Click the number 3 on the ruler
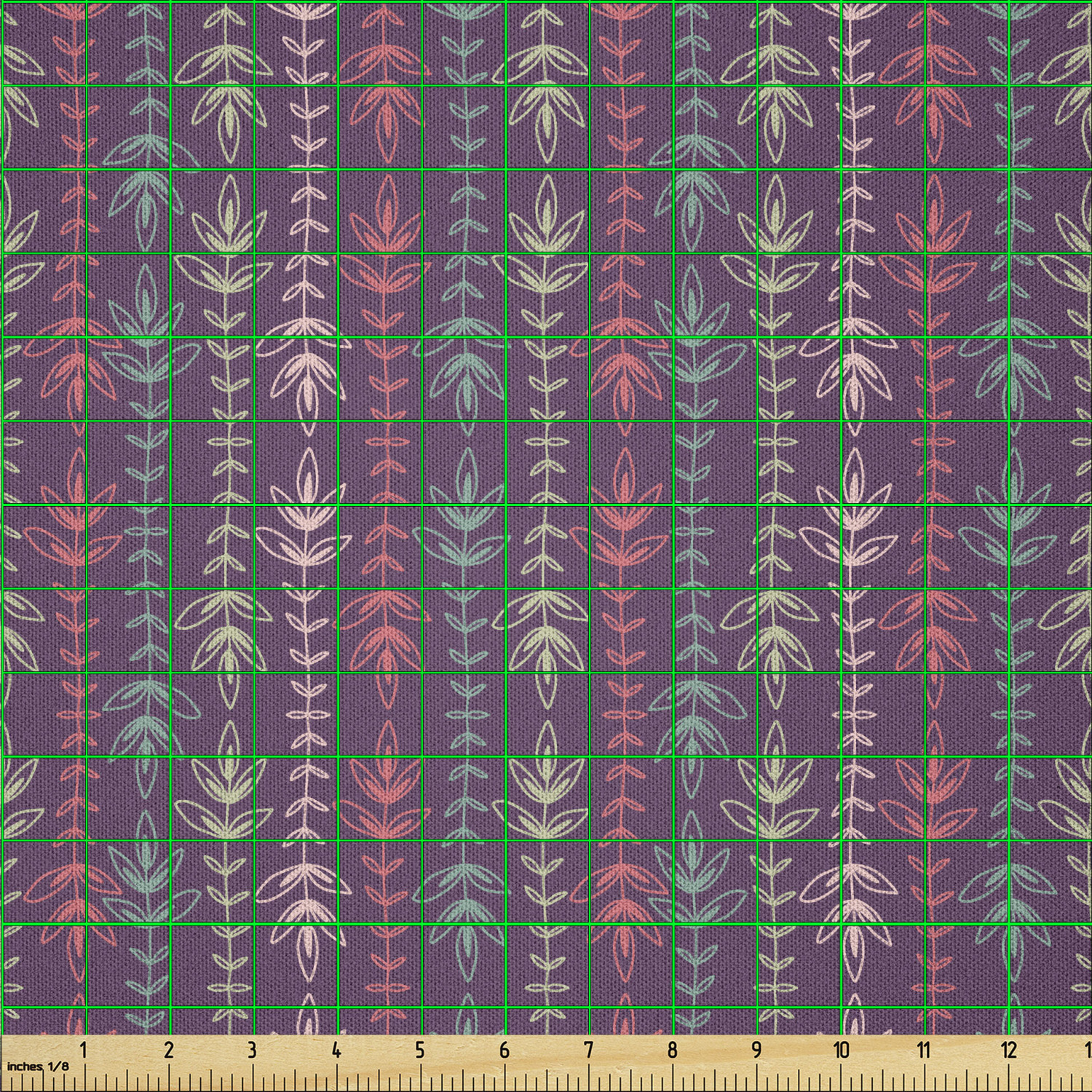The image size is (1092, 1092). (x=252, y=1050)
